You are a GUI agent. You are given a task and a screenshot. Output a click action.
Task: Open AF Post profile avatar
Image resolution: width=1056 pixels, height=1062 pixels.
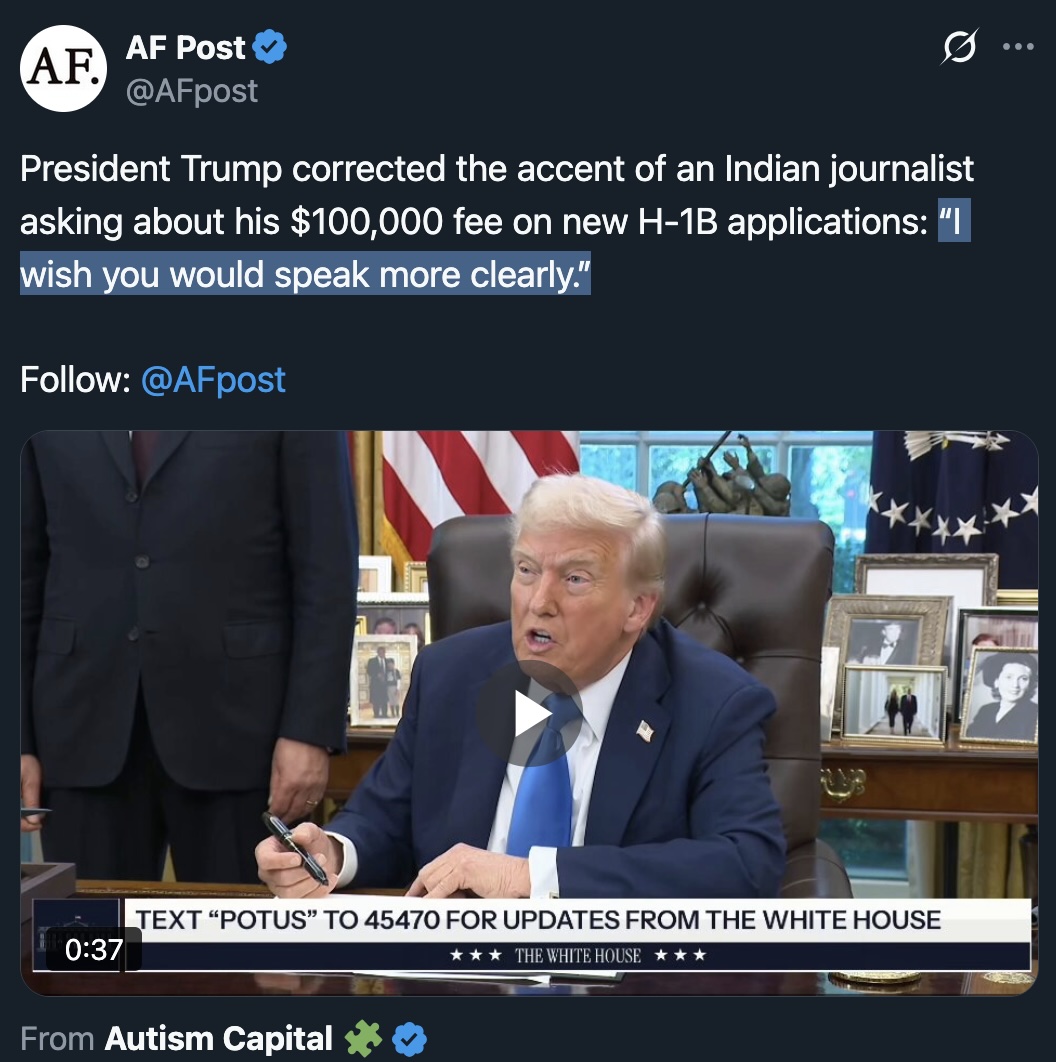click(63, 68)
